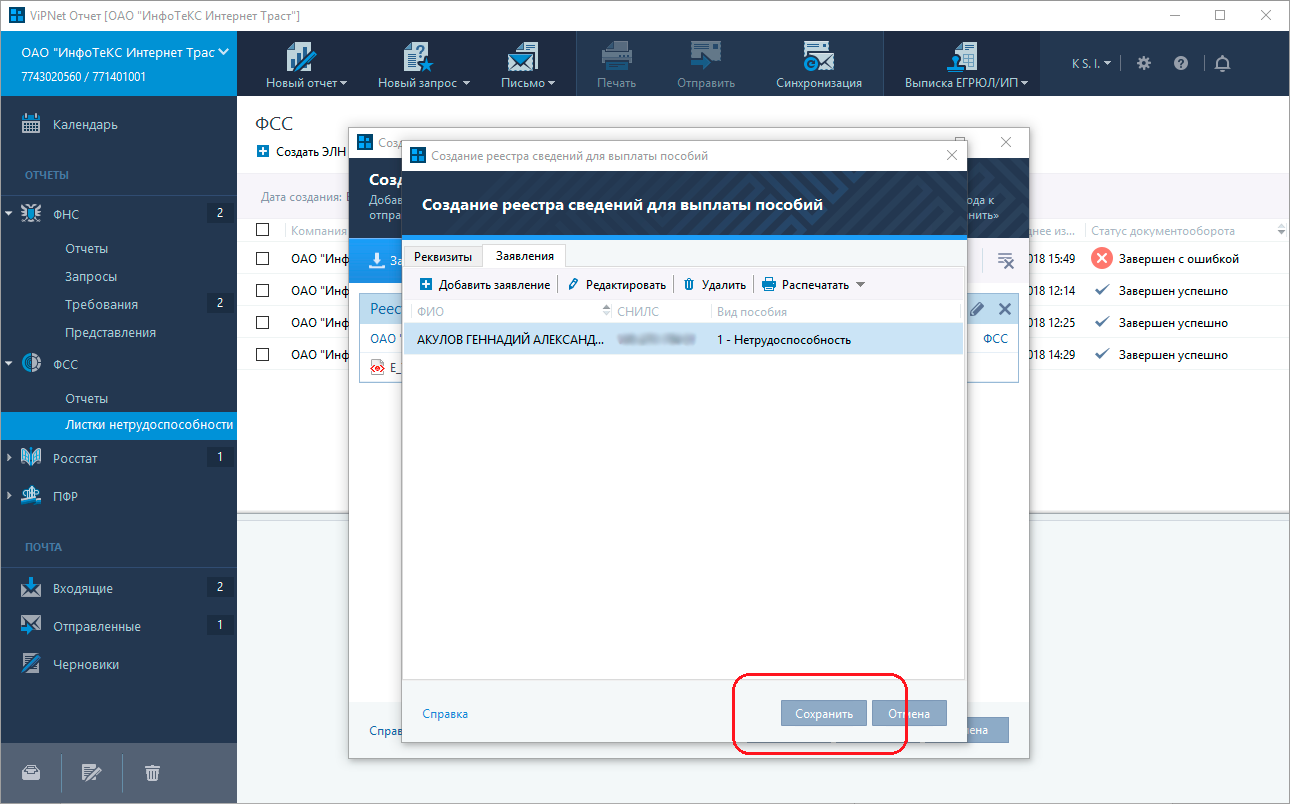Expand the Росстат tree section
The height and width of the screenshot is (804, 1290).
pos(10,458)
